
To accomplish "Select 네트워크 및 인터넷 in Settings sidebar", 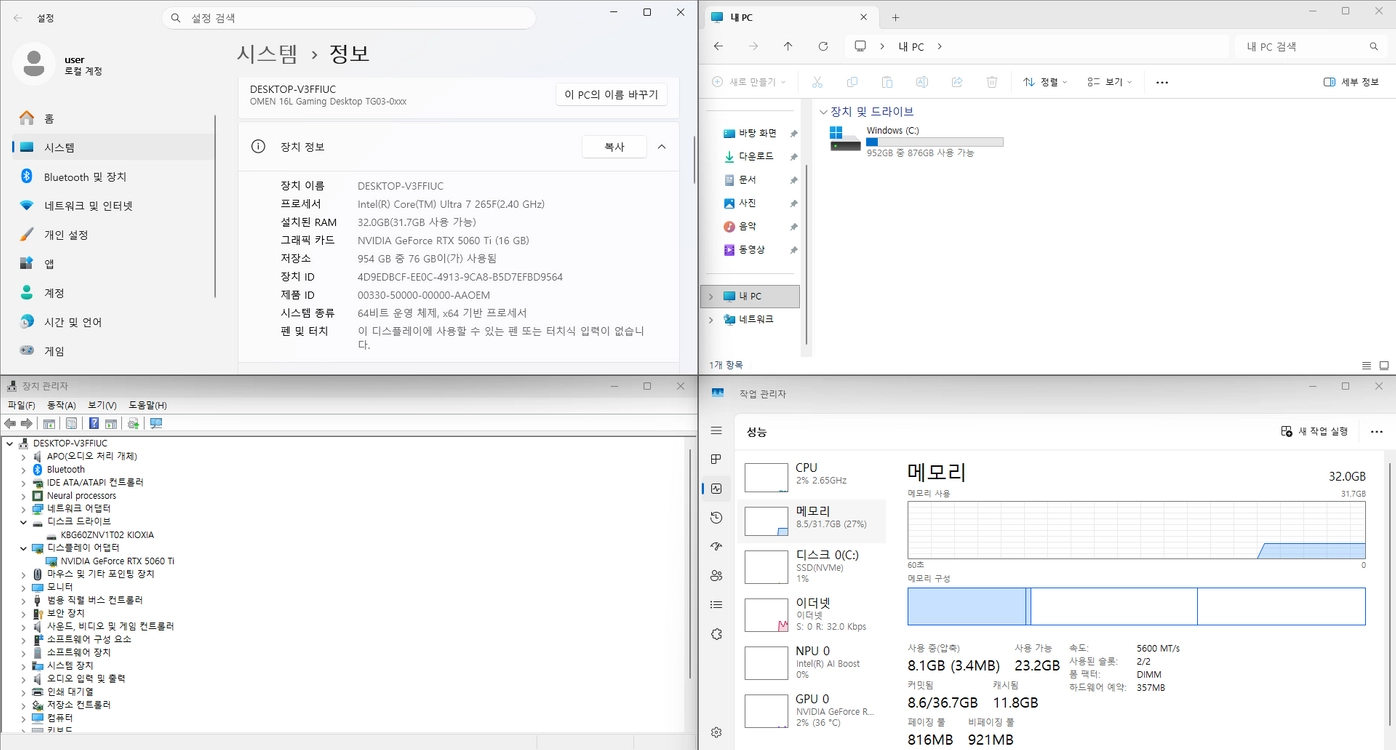I will click(x=113, y=205).
